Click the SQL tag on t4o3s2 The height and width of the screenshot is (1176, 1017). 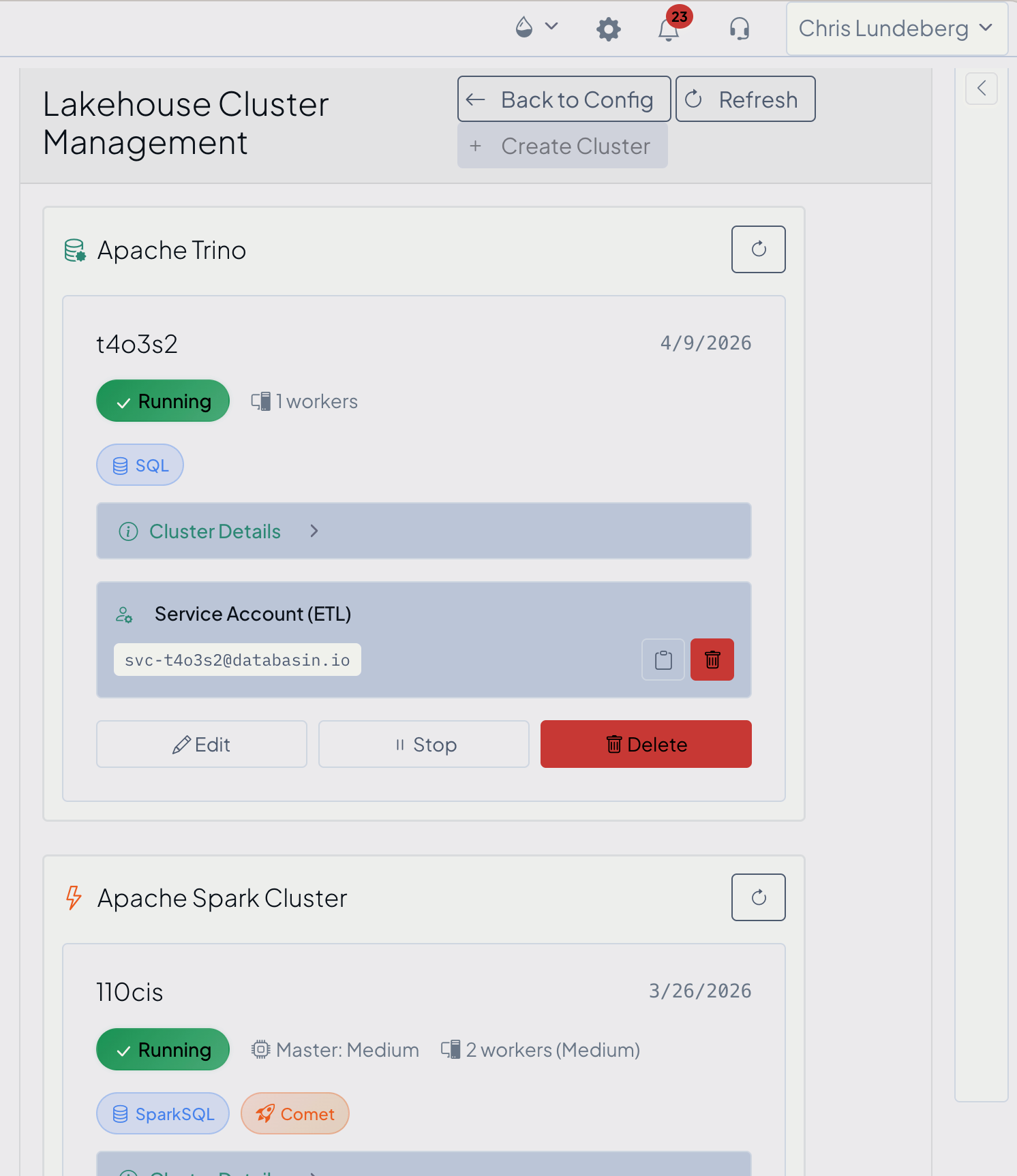tap(140, 465)
